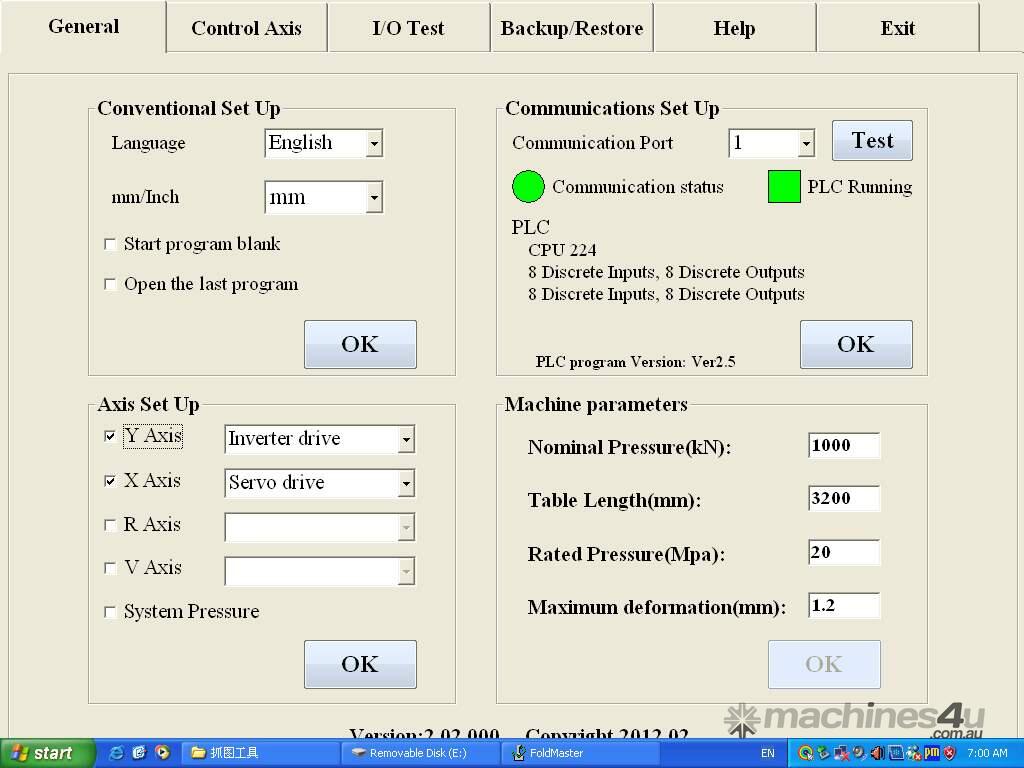Click the EN language bar indicator
1024x768 pixels.
pos(767,753)
